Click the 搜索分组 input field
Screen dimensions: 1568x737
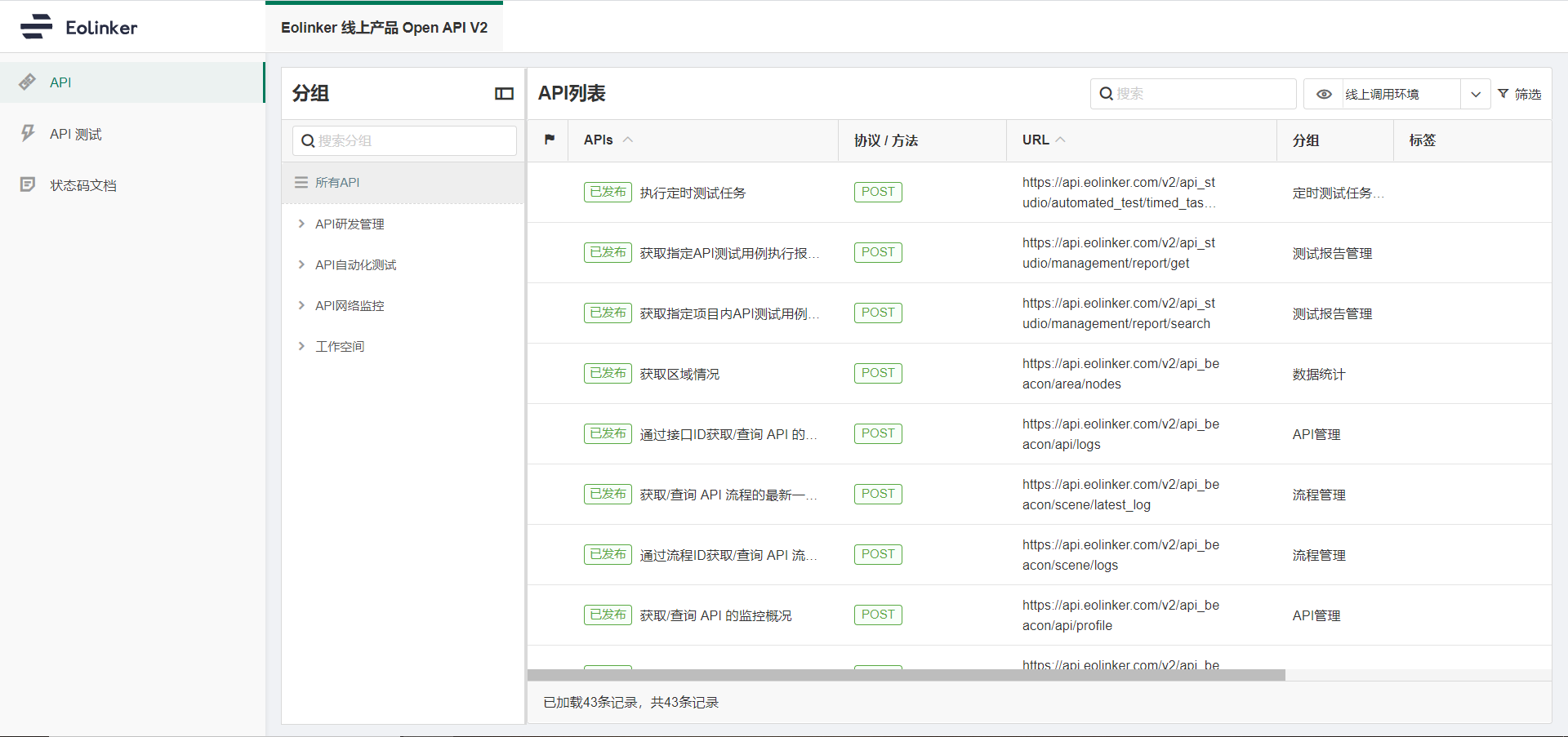tap(404, 140)
